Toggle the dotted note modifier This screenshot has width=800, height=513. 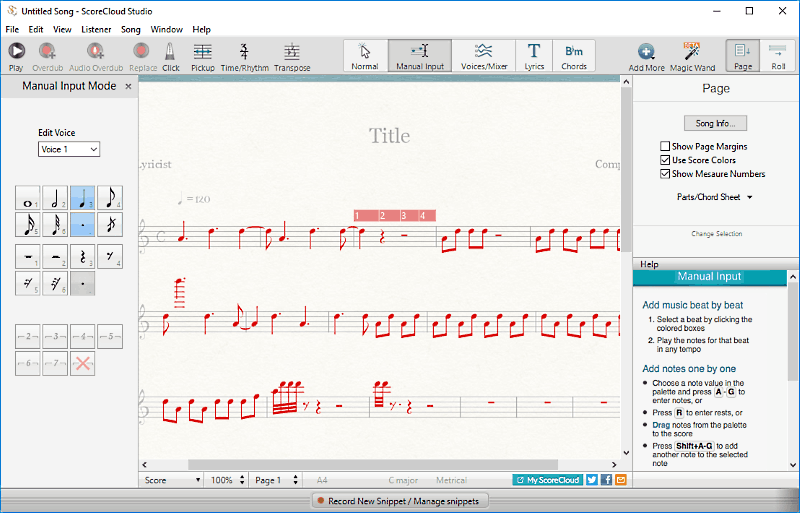click(x=83, y=224)
